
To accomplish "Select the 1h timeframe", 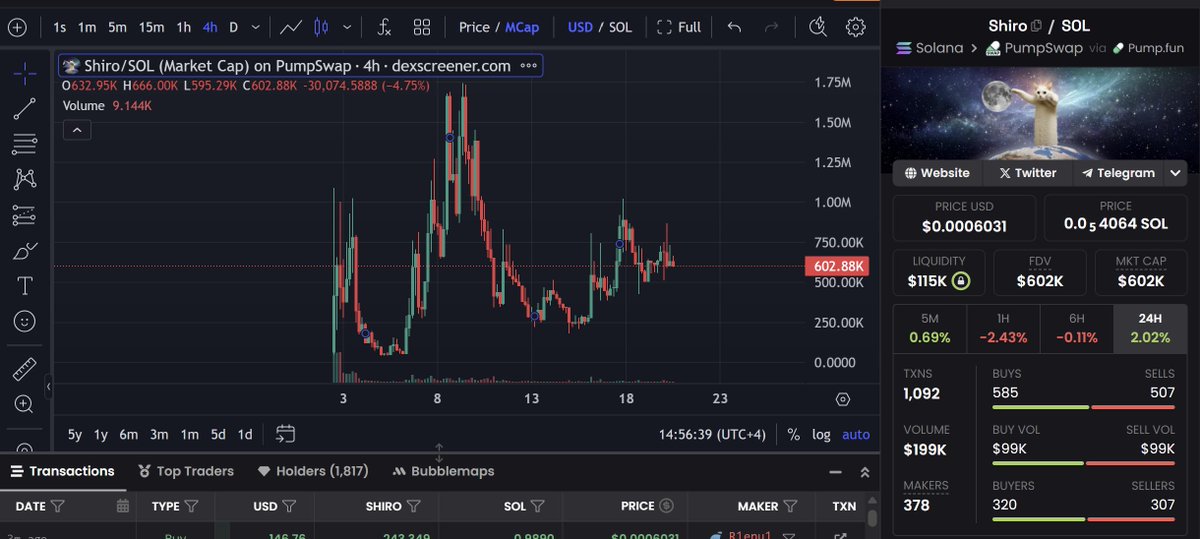I will [183, 27].
